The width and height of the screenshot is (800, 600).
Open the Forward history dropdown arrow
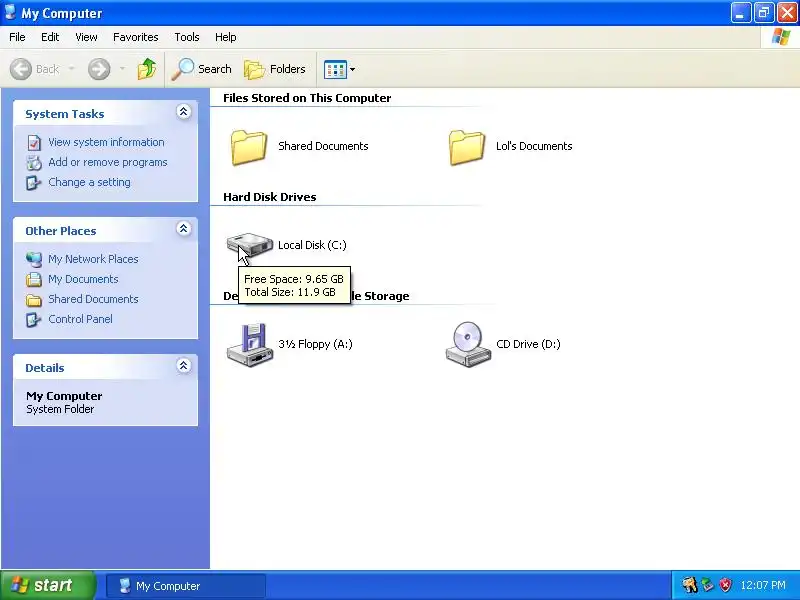coord(122,68)
